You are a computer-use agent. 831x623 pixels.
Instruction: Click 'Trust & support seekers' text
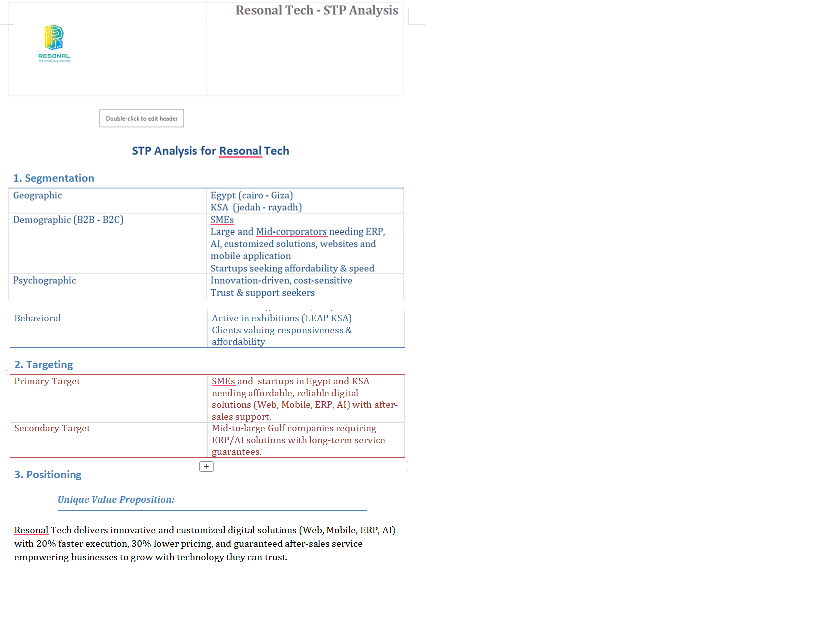point(262,292)
